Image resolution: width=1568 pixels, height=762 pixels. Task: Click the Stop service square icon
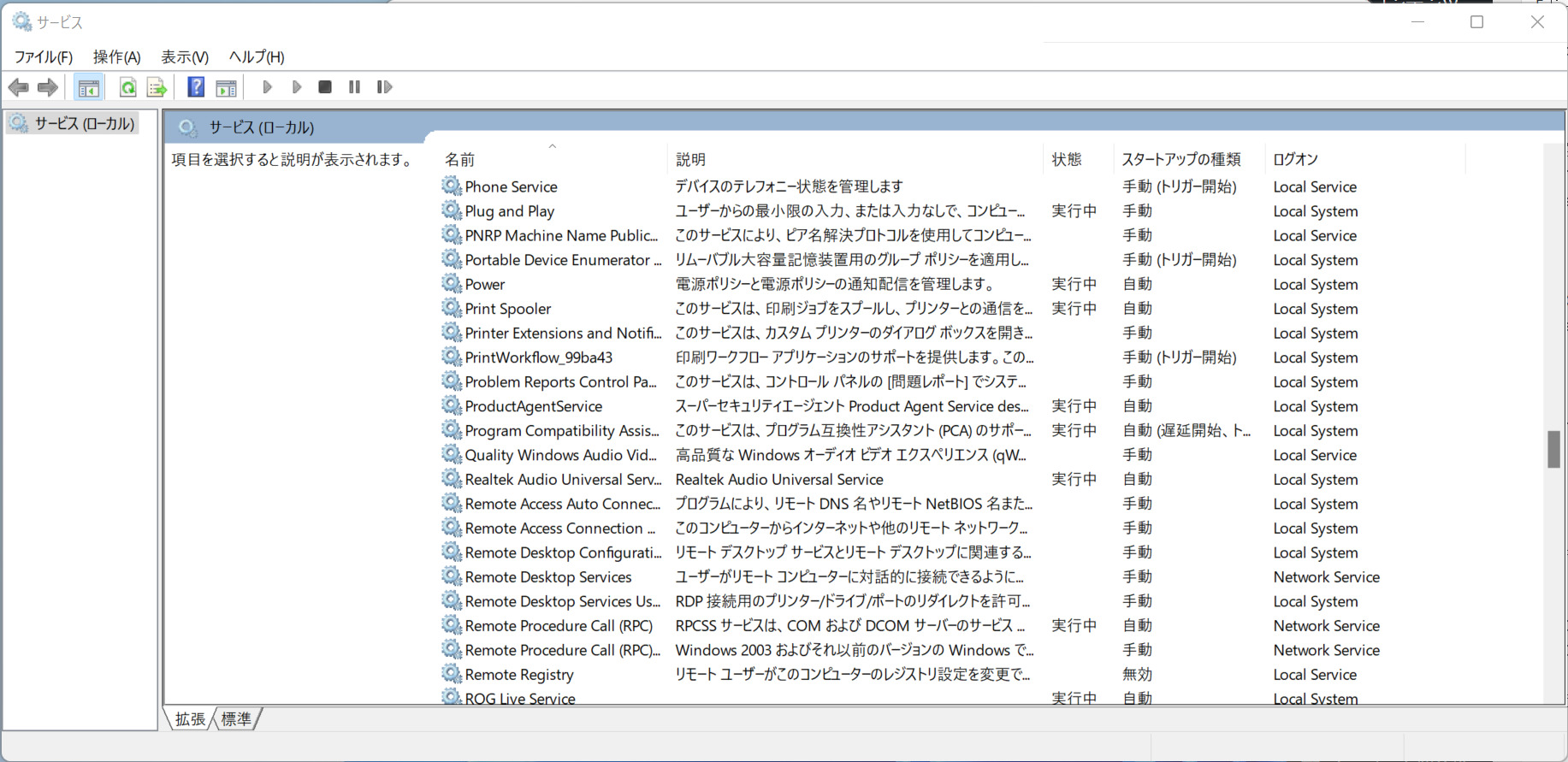pos(325,87)
